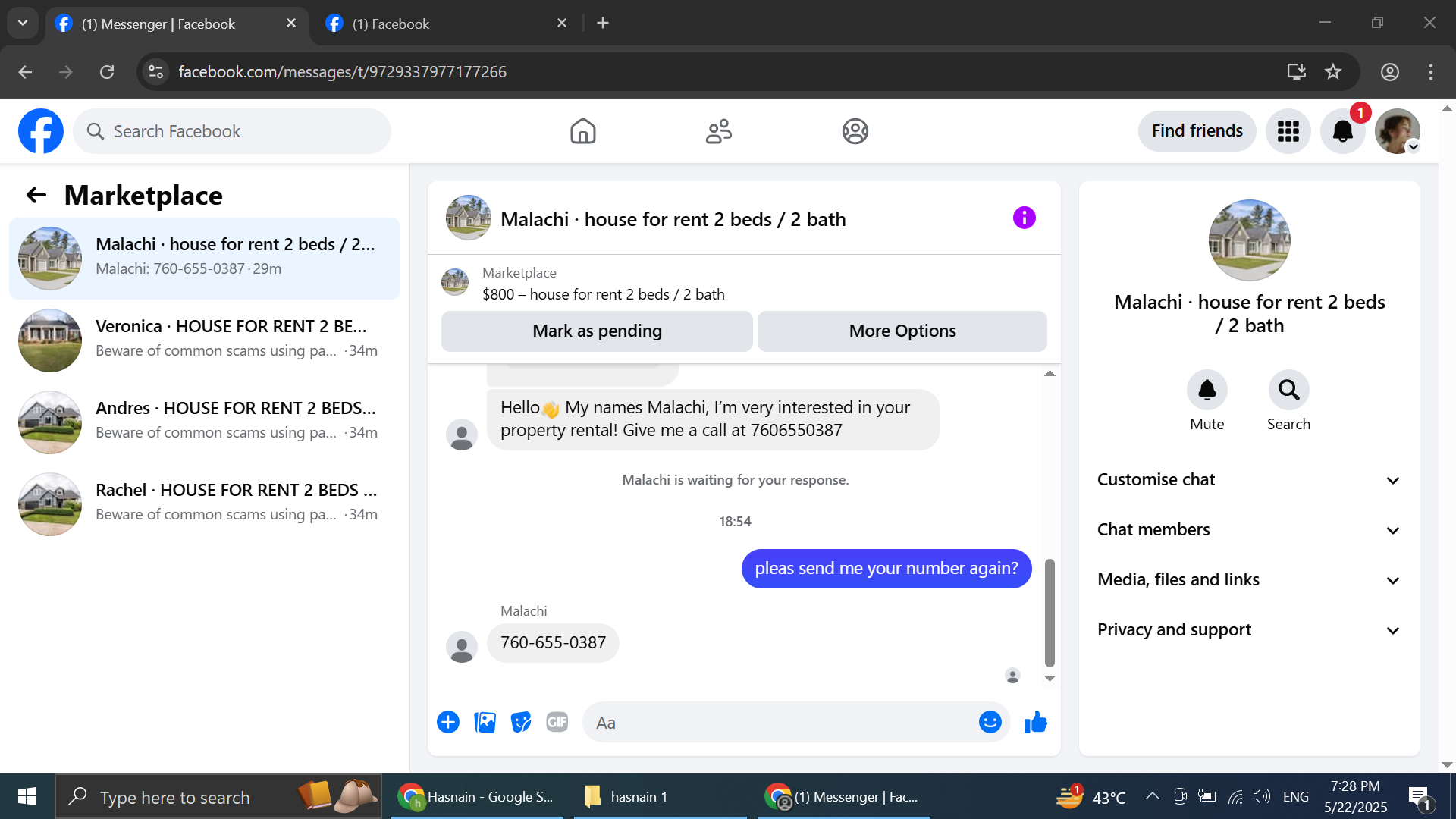Open the Groups icon in top navigation
The height and width of the screenshot is (819, 1456).
tap(855, 131)
